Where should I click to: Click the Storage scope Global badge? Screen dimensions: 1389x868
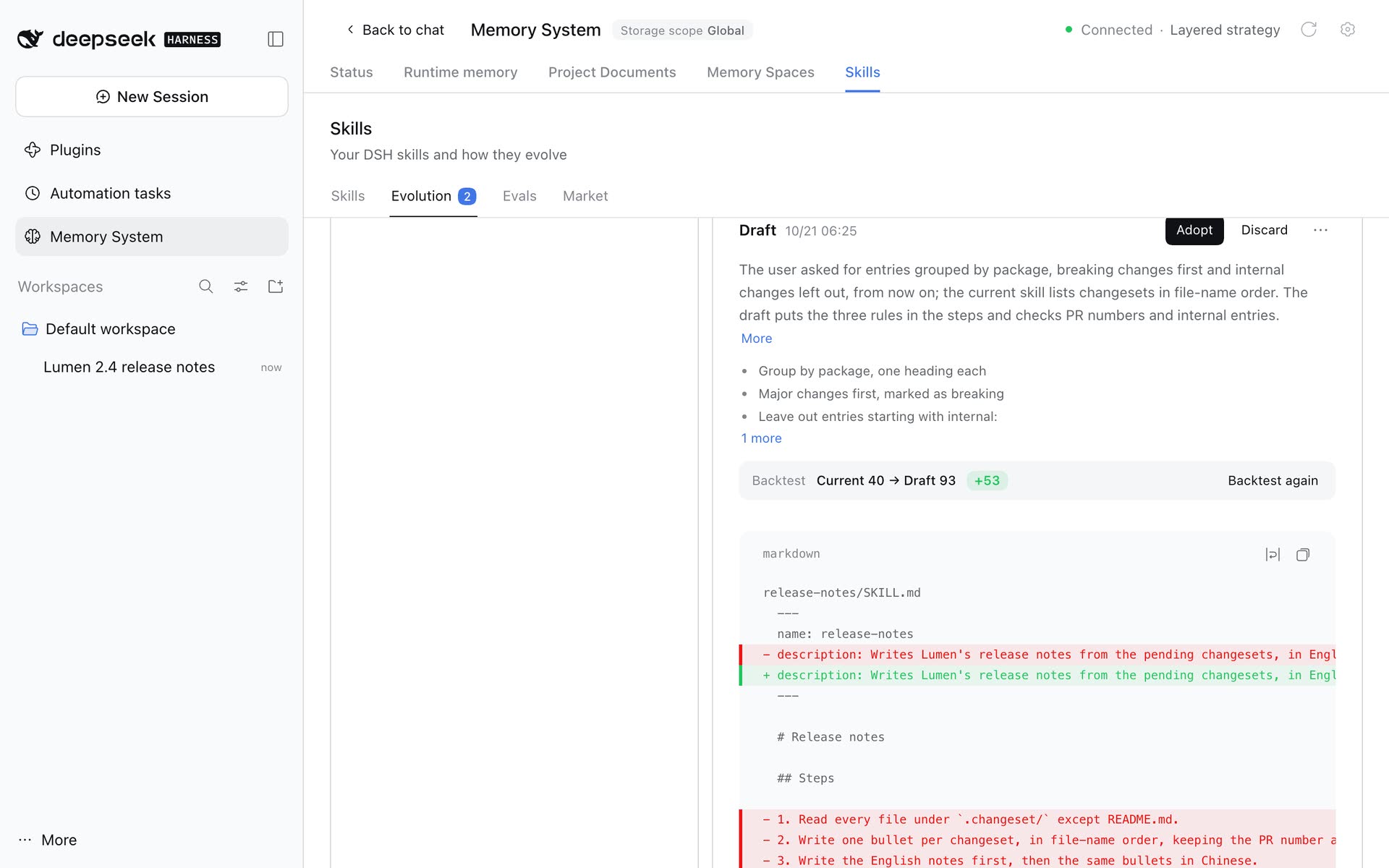(682, 30)
